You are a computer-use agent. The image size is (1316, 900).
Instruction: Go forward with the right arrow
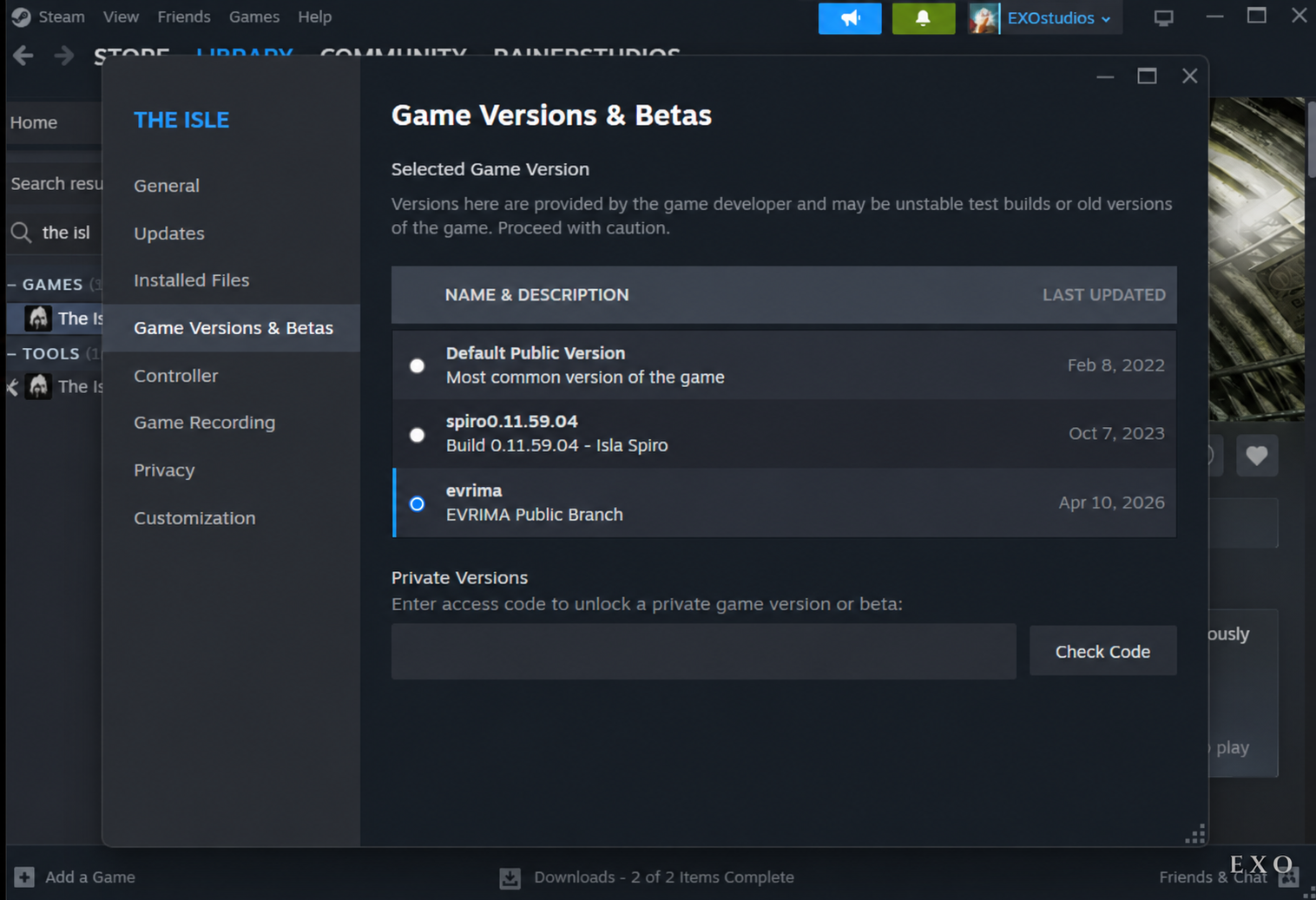[64, 56]
